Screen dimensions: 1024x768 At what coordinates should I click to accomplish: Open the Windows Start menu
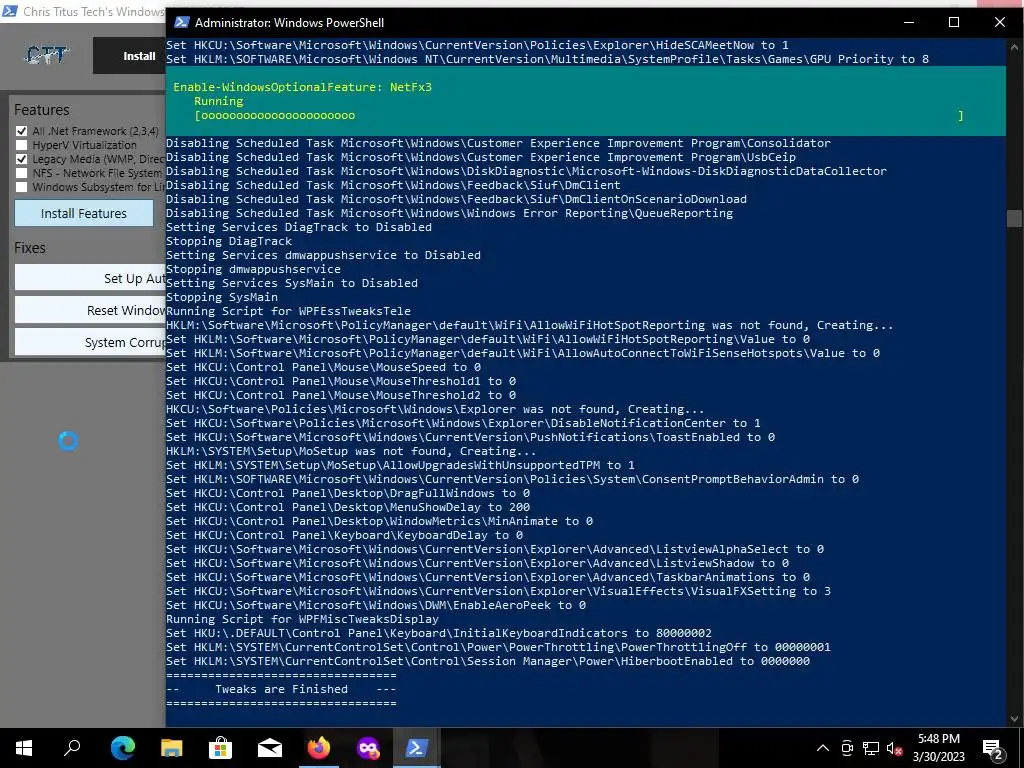click(x=24, y=748)
